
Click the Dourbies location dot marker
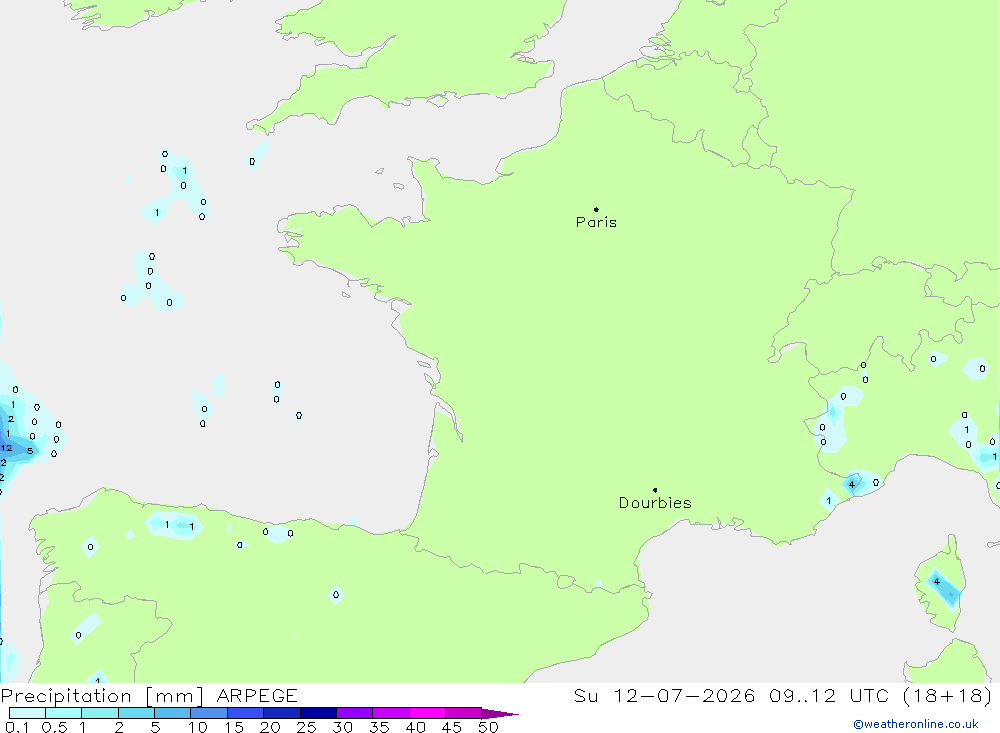[655, 490]
